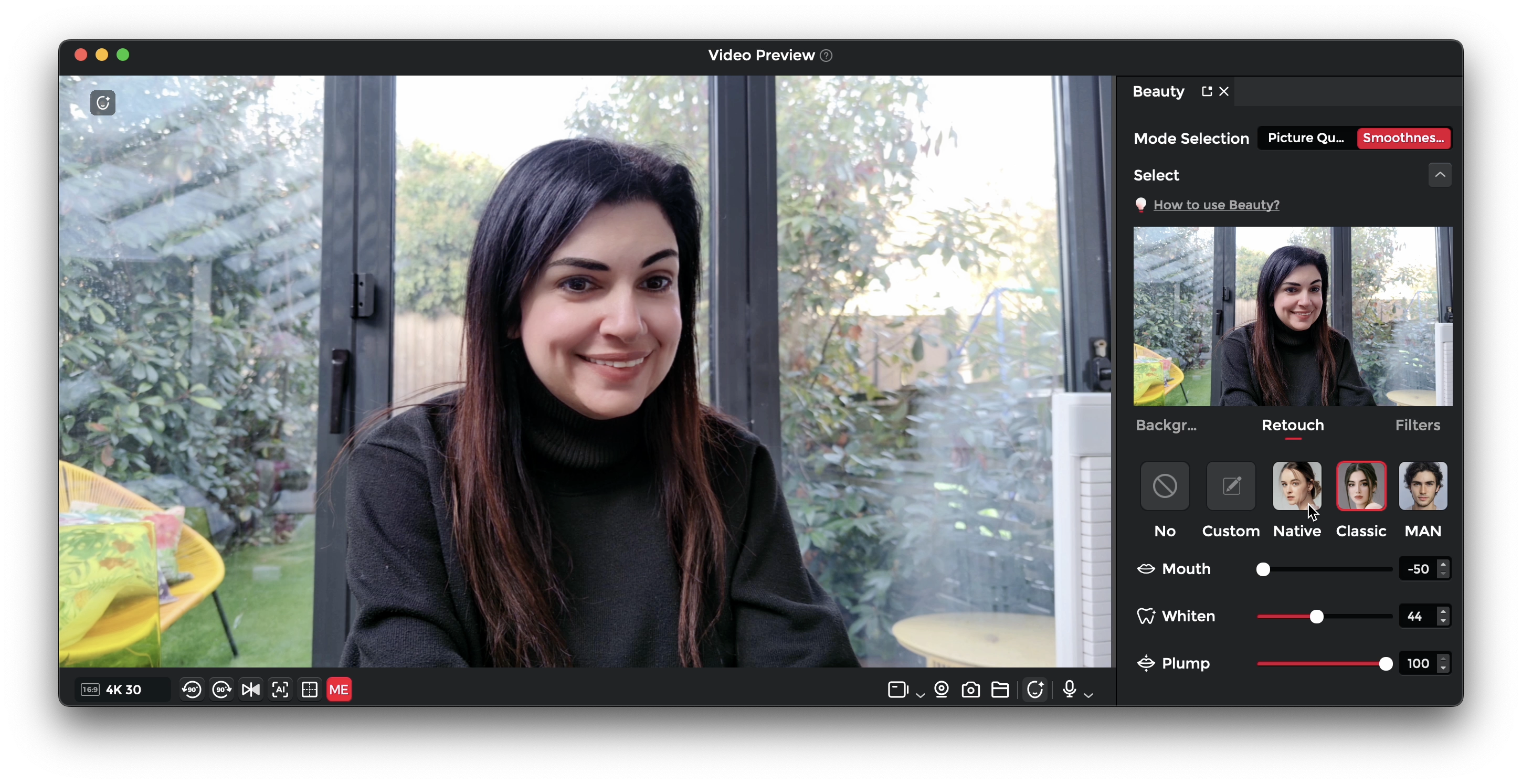The image size is (1522, 784).
Task: Toggle the AI framing icon
Action: pyautogui.click(x=280, y=690)
